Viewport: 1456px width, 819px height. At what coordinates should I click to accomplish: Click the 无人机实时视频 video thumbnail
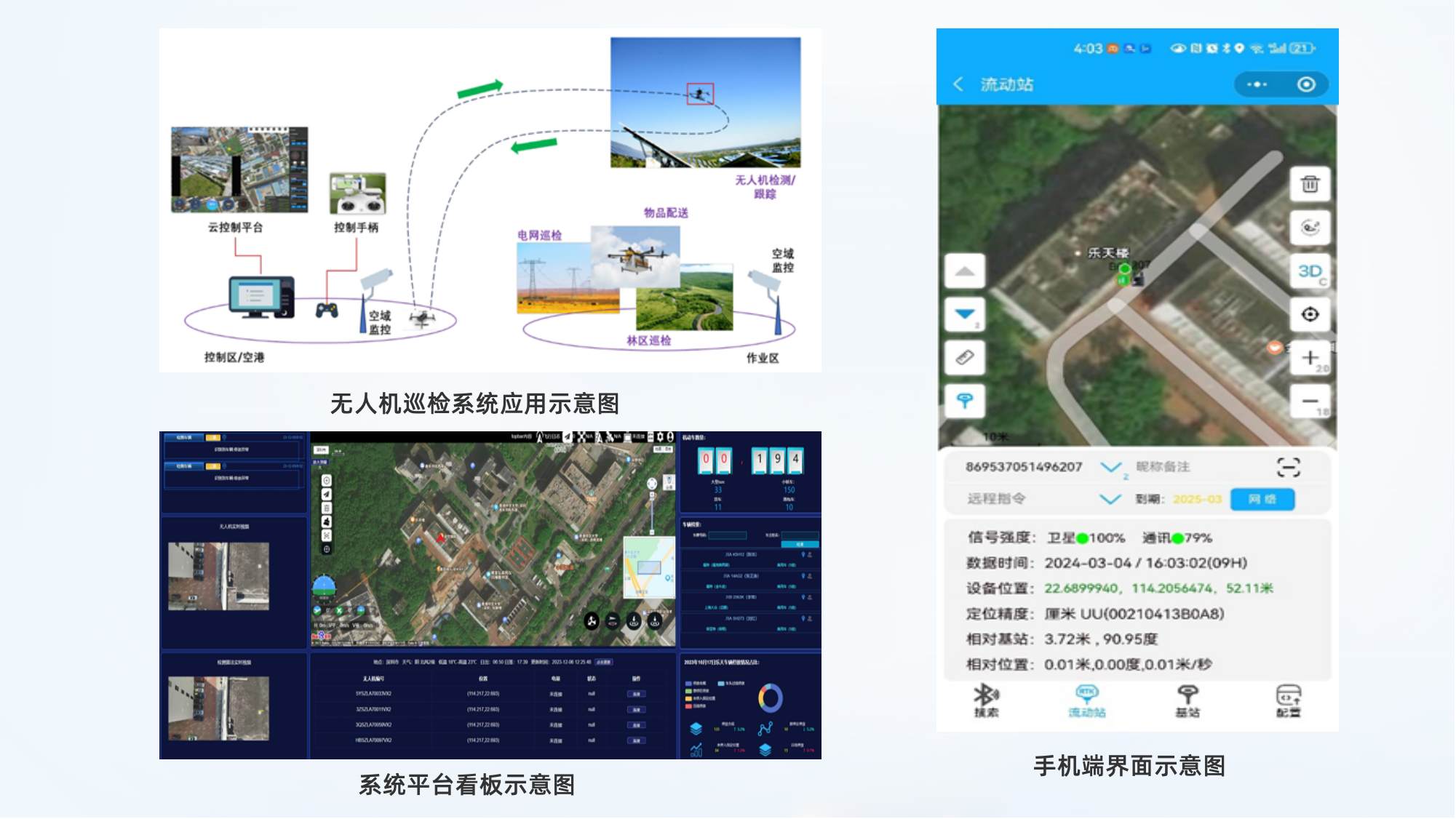pyautogui.click(x=218, y=576)
